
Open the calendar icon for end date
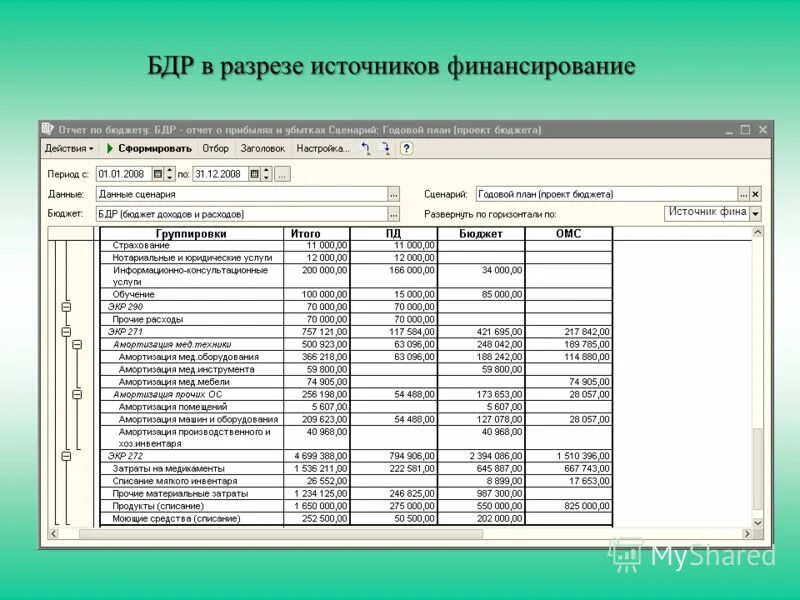(254, 173)
